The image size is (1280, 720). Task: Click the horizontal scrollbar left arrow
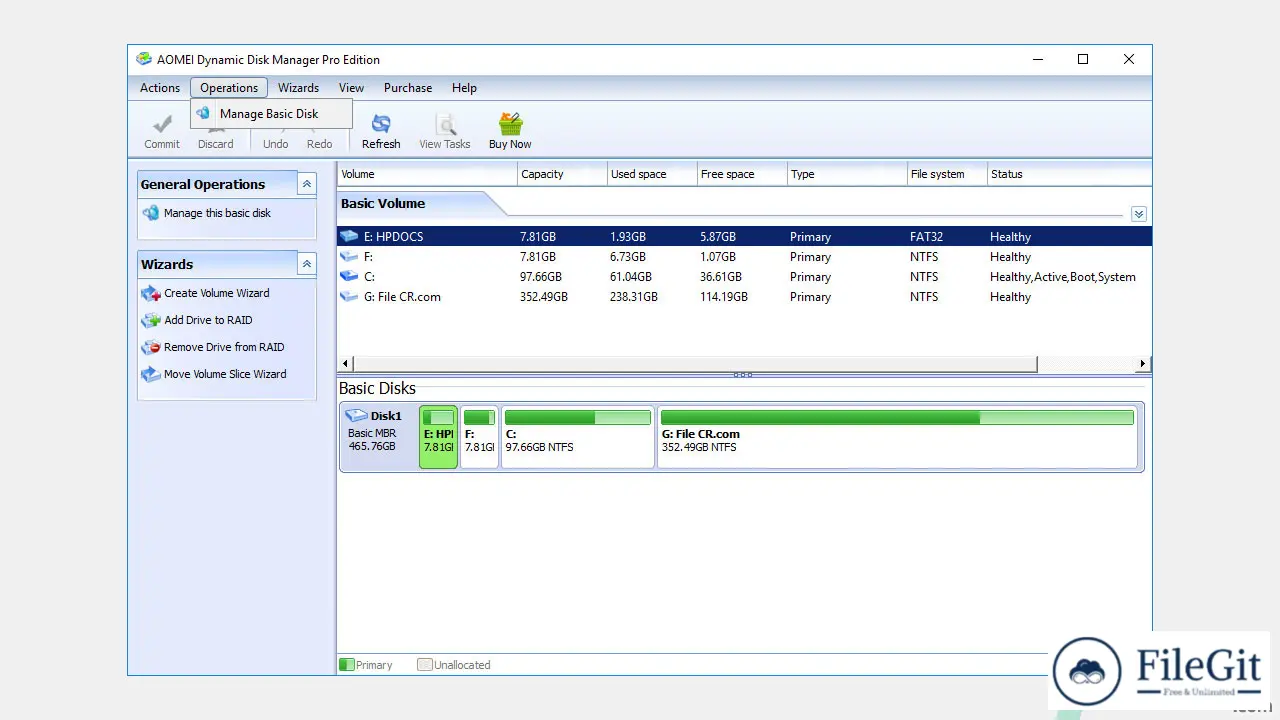346,364
